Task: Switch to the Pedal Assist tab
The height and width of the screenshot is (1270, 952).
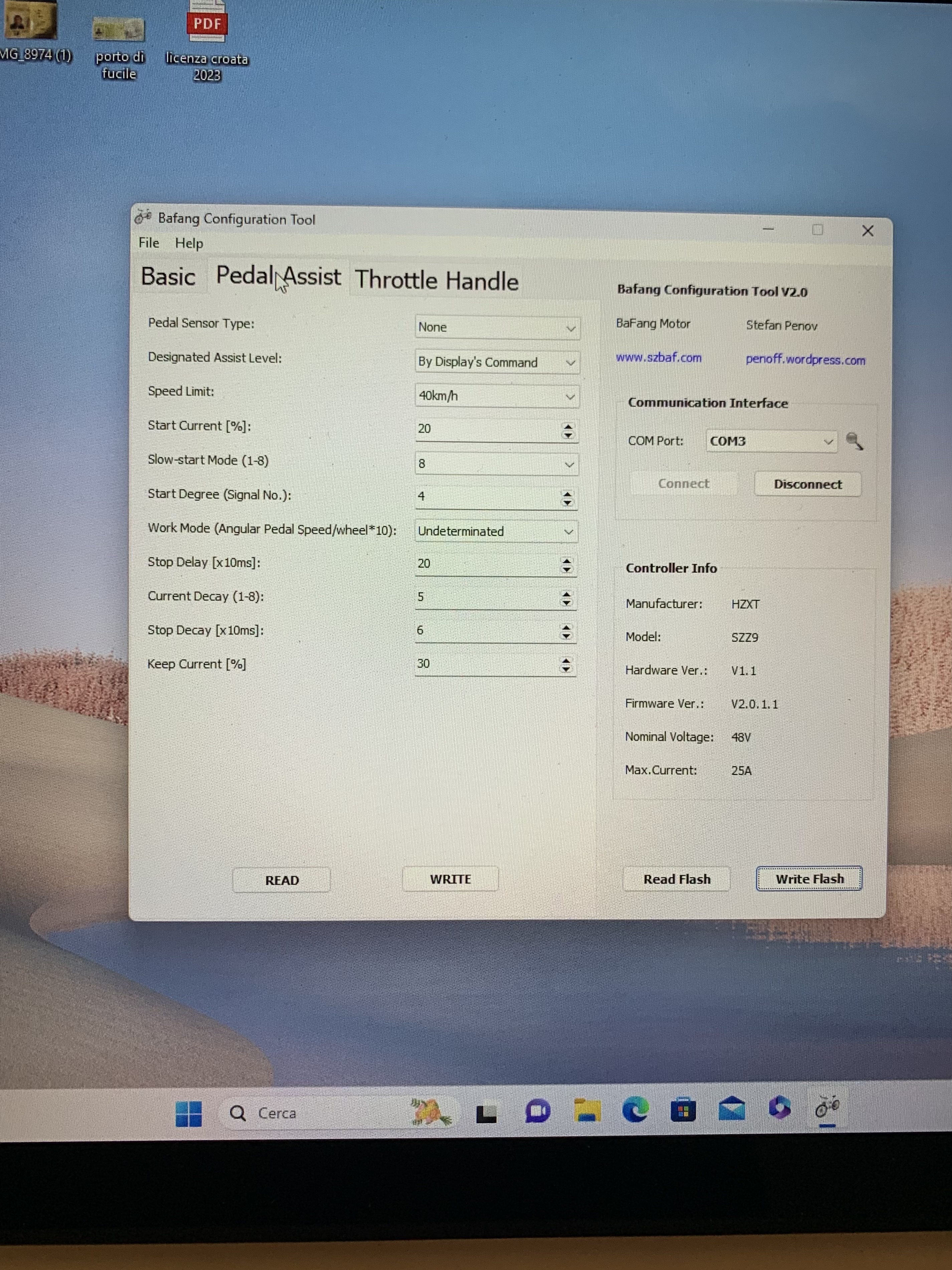Action: (278, 277)
